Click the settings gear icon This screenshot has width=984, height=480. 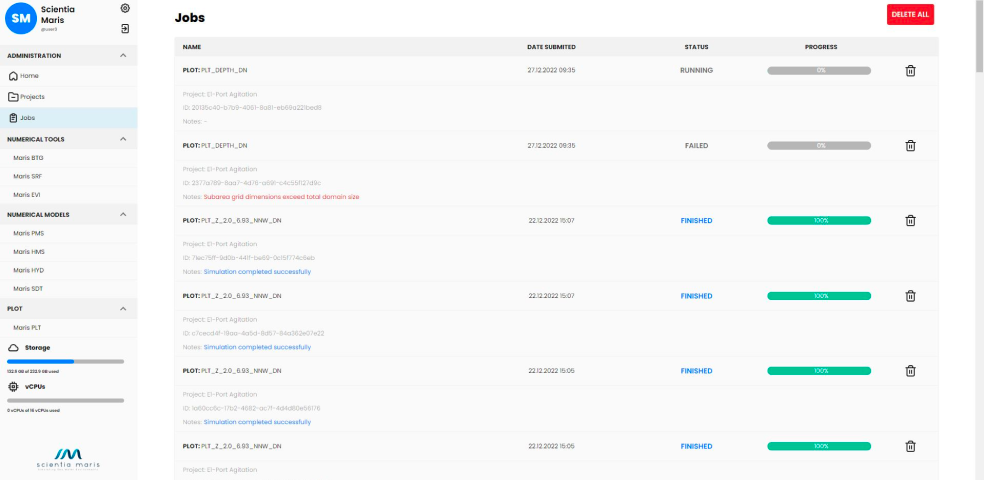(x=125, y=8)
